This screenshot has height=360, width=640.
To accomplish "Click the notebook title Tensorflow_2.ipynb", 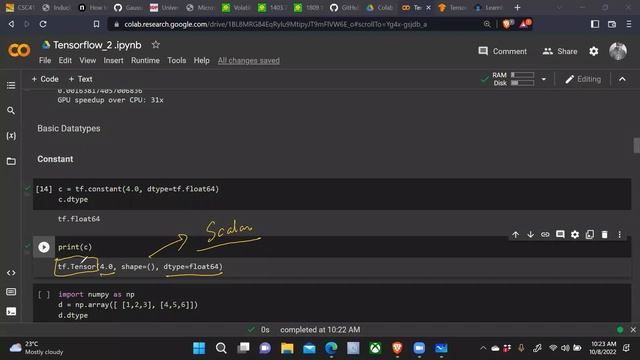I will (x=97, y=45).
